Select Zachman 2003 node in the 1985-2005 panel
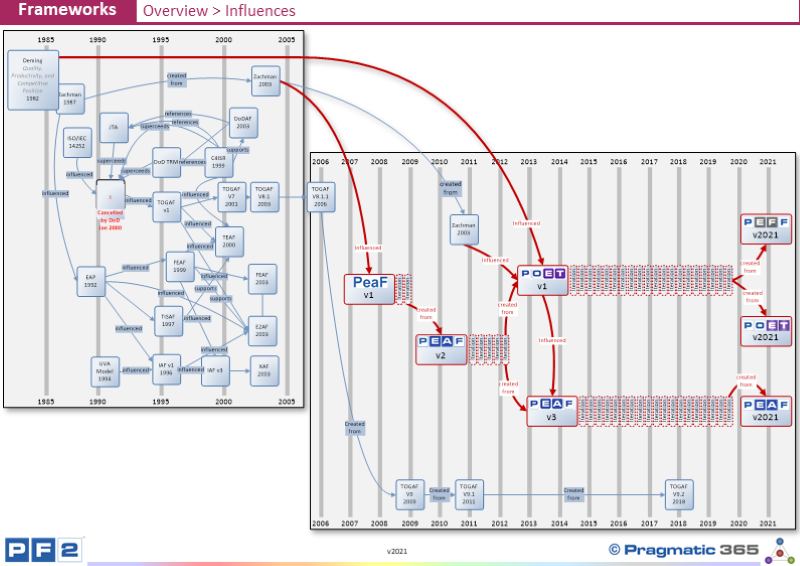 pos(265,81)
